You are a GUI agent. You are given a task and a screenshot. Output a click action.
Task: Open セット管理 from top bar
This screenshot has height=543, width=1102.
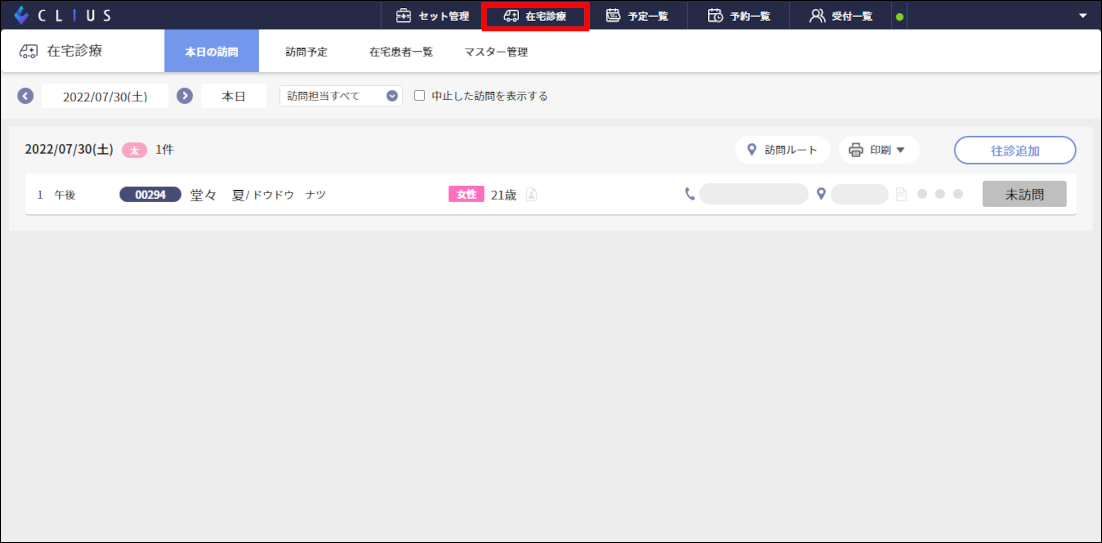point(432,15)
